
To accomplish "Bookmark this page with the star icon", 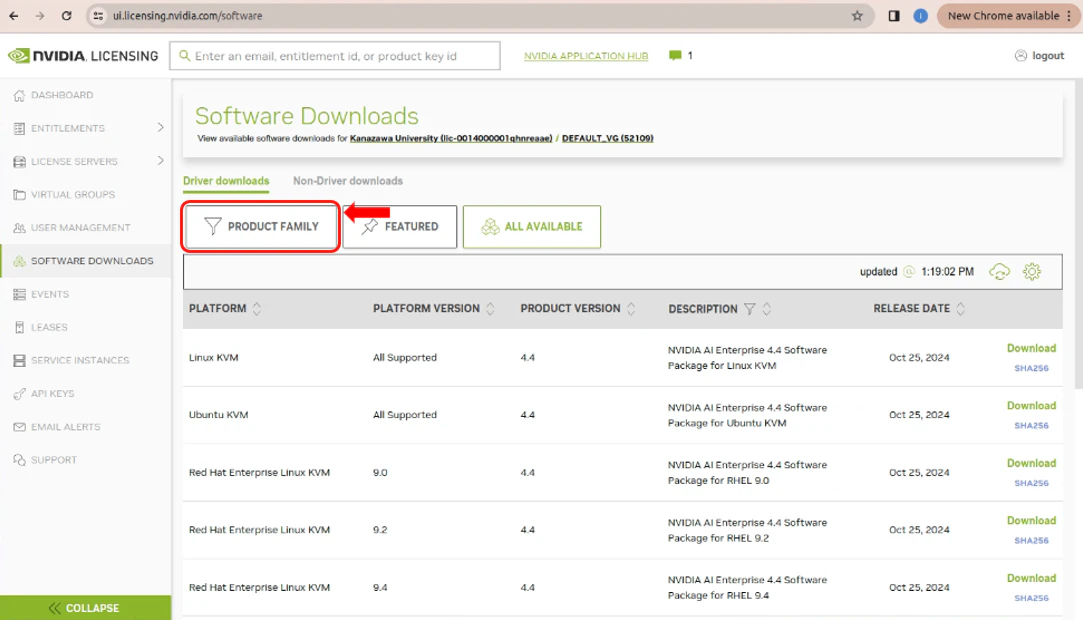I will pos(857,15).
